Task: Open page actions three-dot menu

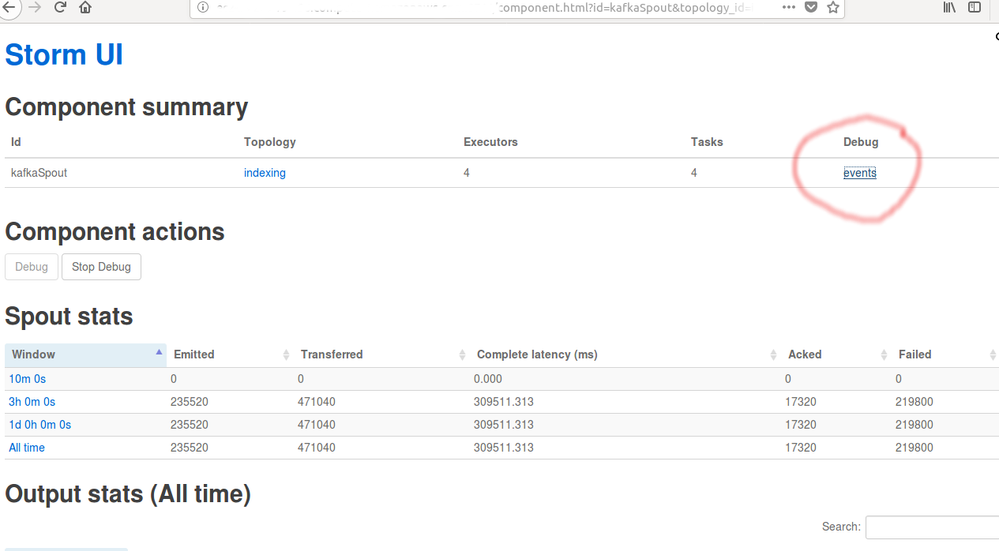Action: point(789,8)
